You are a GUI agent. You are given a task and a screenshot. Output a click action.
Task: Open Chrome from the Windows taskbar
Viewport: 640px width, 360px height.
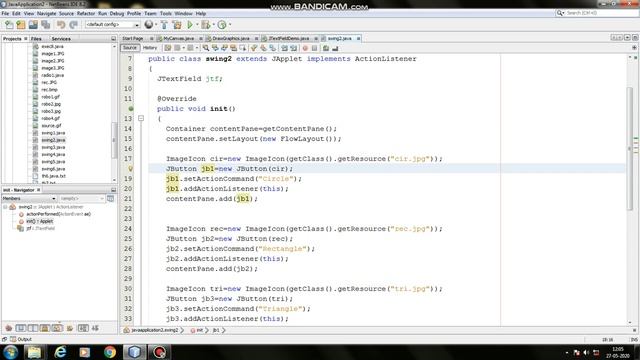click(109, 352)
